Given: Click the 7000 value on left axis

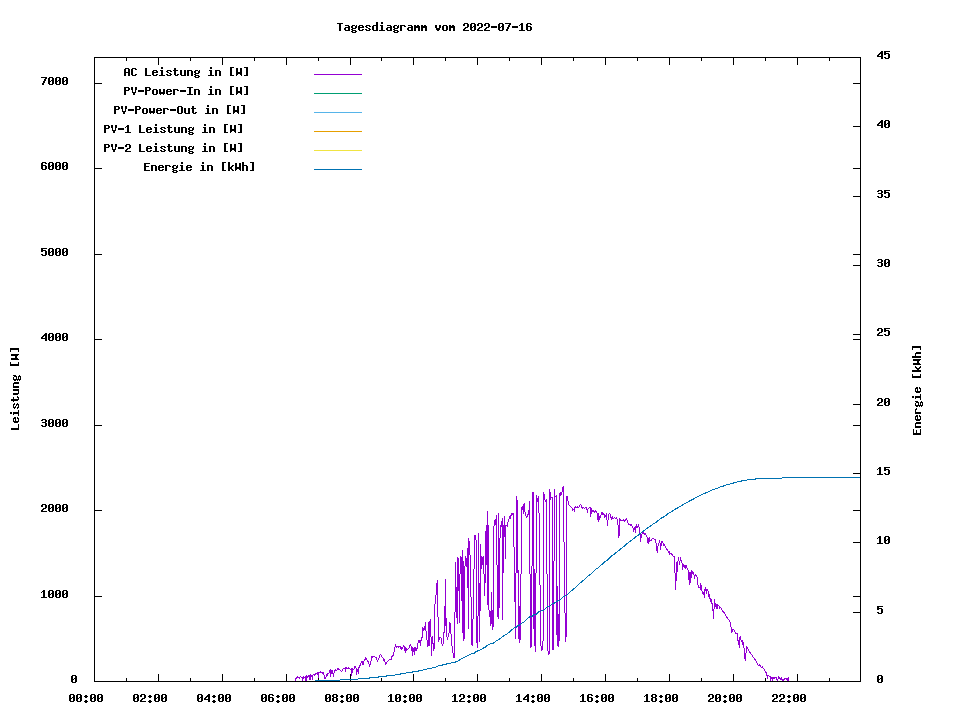Looking at the screenshot, I should (54, 81).
